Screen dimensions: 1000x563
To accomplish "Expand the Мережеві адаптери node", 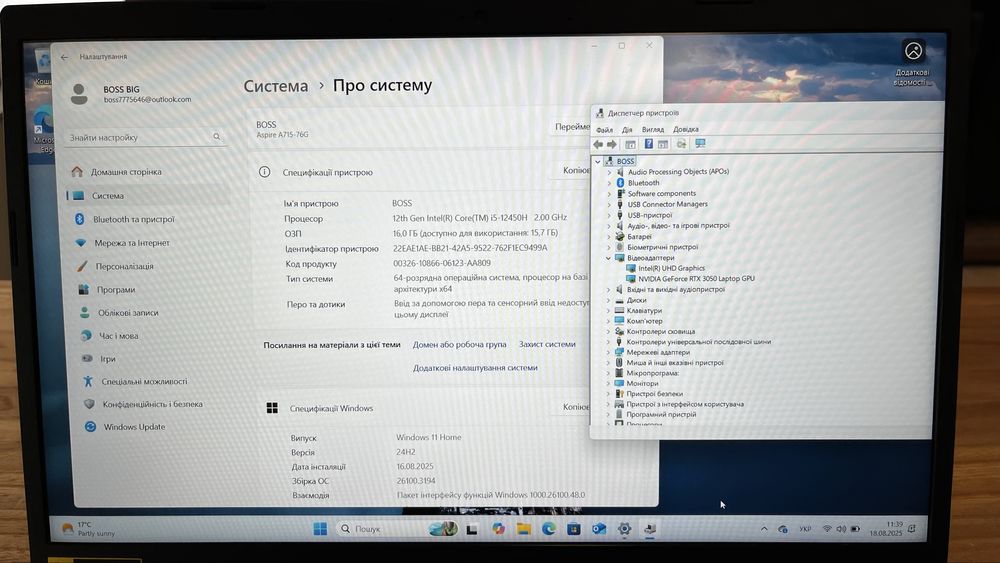I will coord(608,352).
